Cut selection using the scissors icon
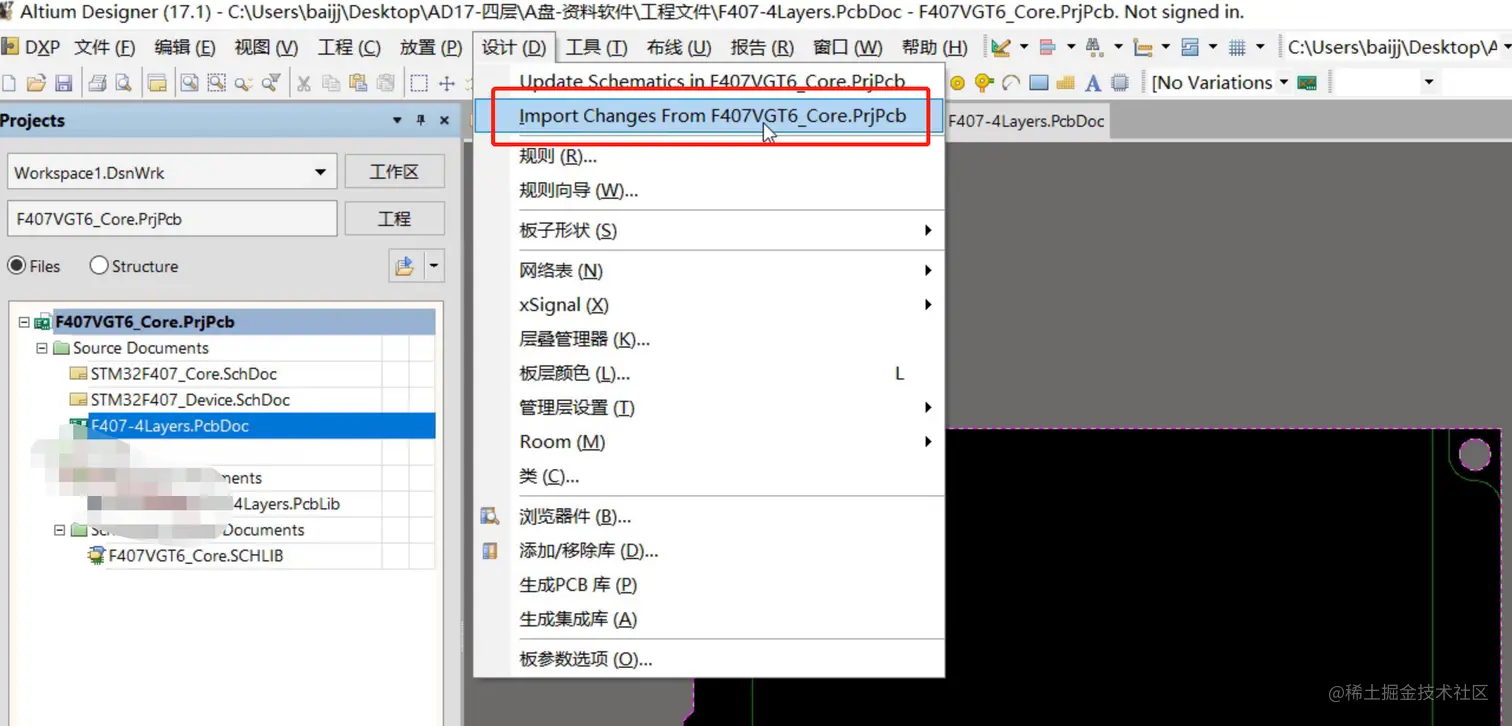This screenshot has height=726, width=1512. coord(304,84)
